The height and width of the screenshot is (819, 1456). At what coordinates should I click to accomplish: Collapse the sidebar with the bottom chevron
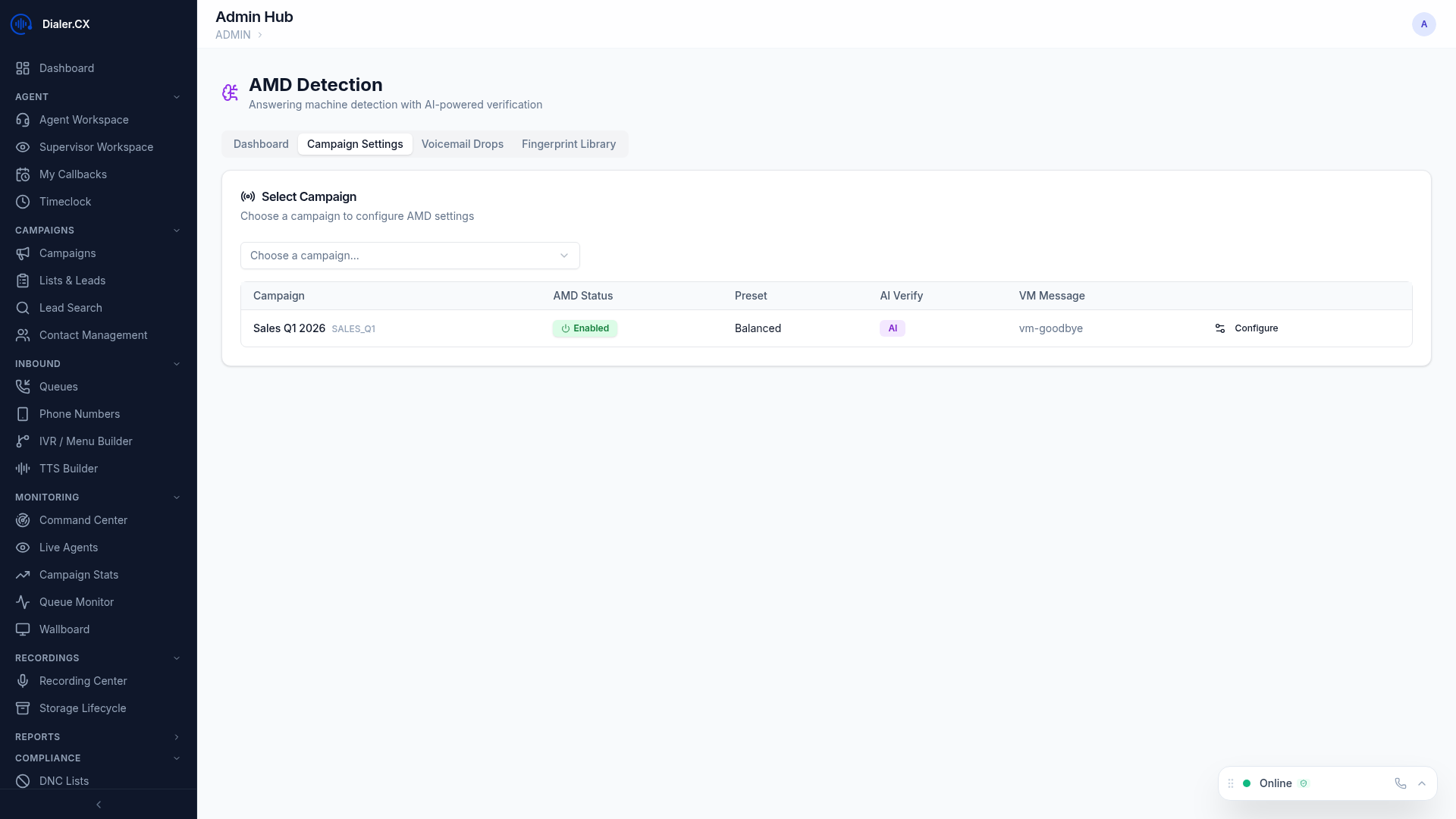pos(99,805)
